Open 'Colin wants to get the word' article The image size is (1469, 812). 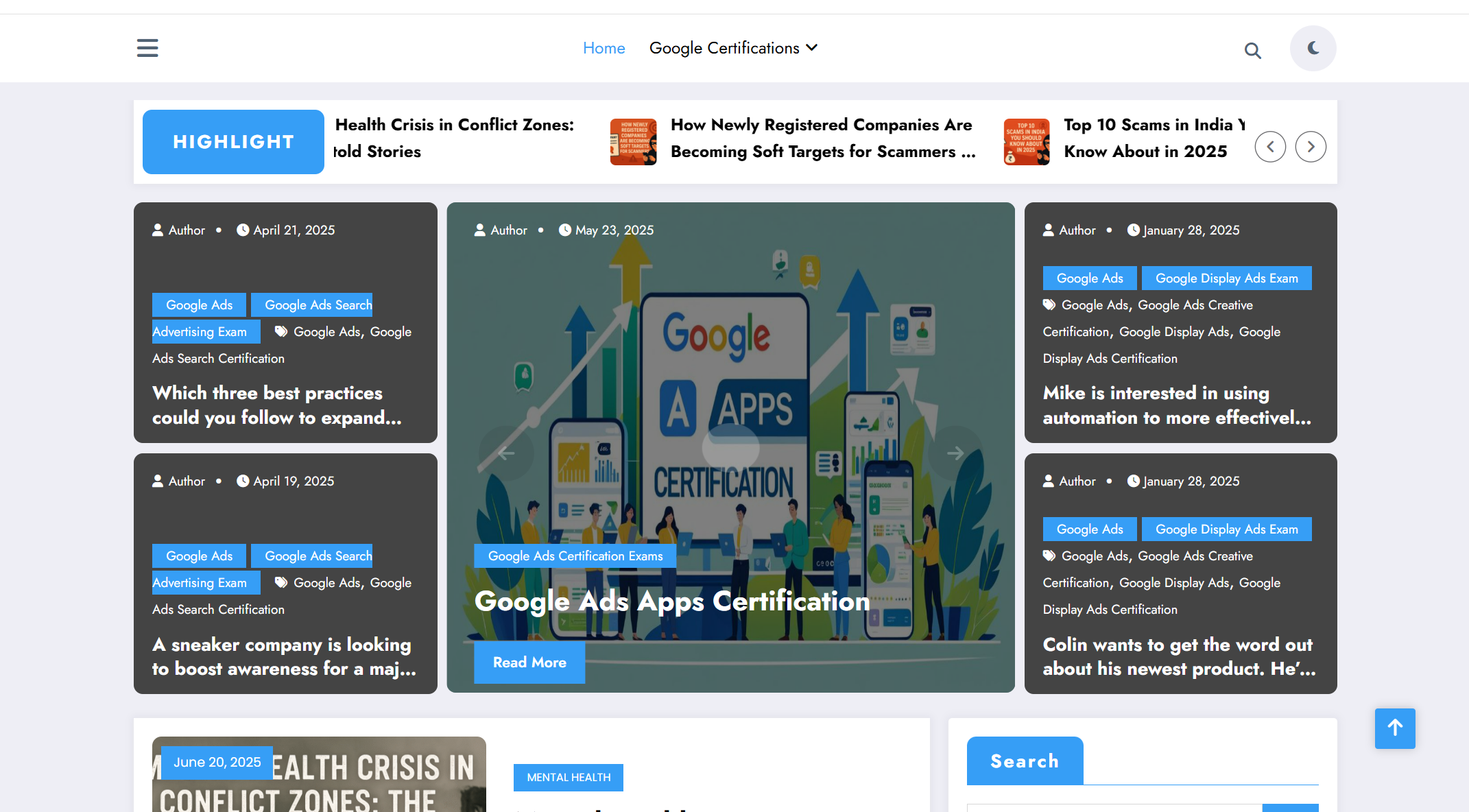point(1179,656)
